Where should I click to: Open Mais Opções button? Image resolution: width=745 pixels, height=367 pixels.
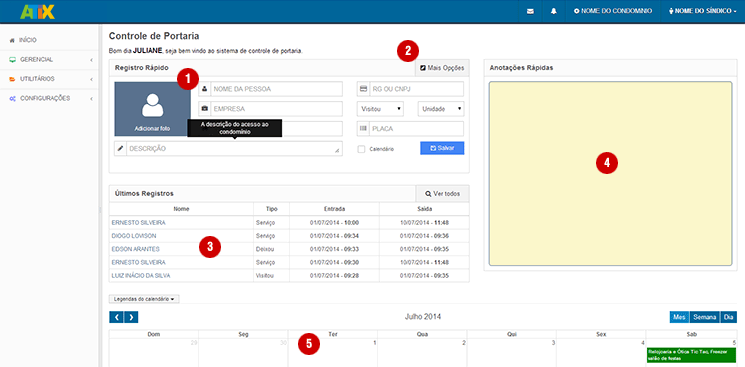point(442,68)
